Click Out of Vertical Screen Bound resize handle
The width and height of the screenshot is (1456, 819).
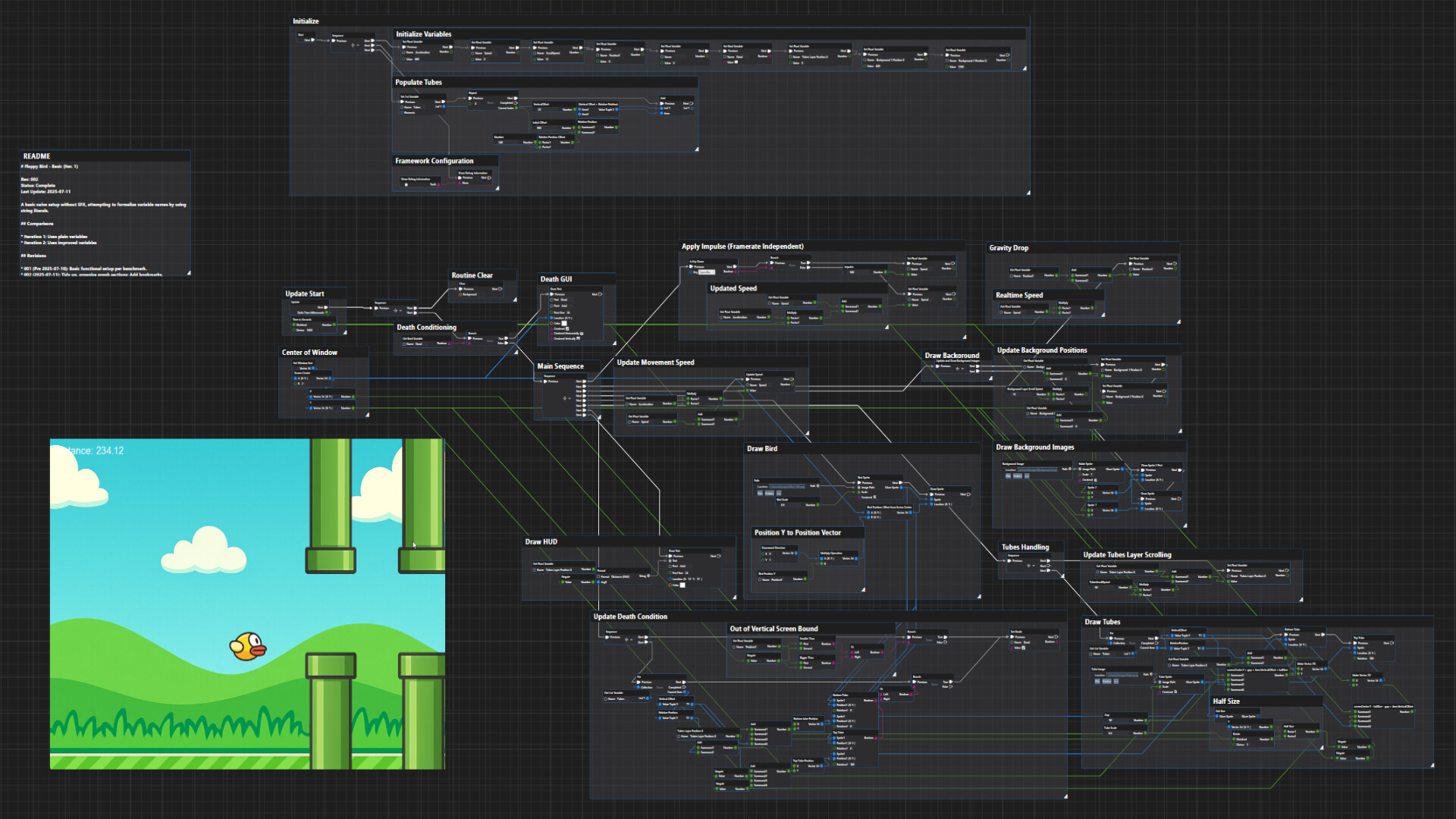point(893,673)
